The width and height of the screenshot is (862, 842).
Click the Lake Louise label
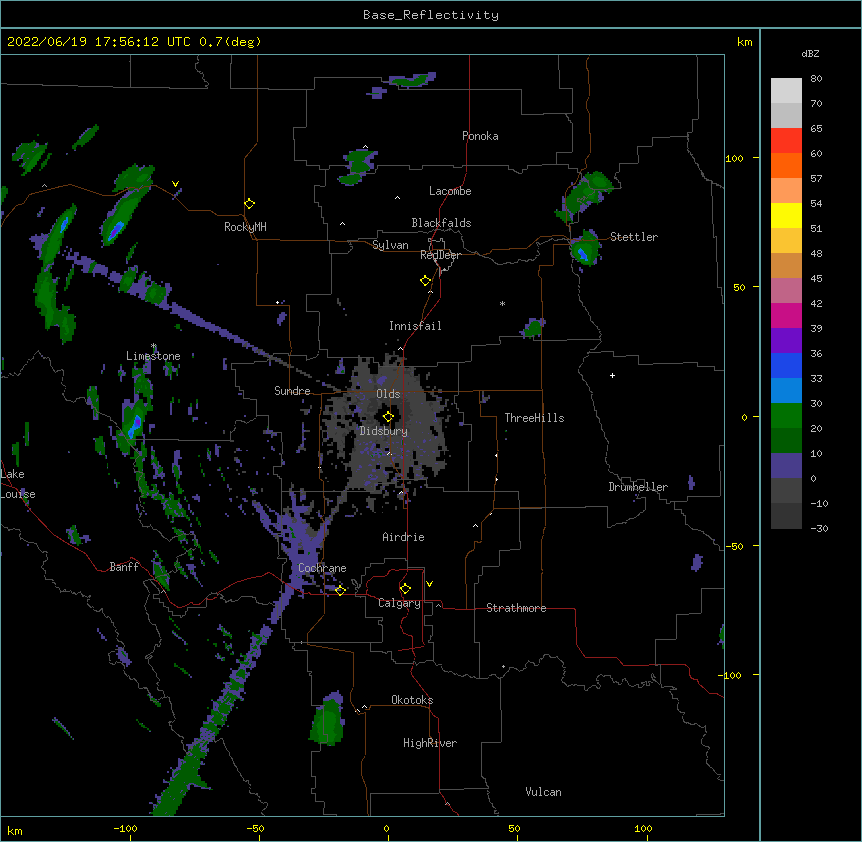point(18,484)
